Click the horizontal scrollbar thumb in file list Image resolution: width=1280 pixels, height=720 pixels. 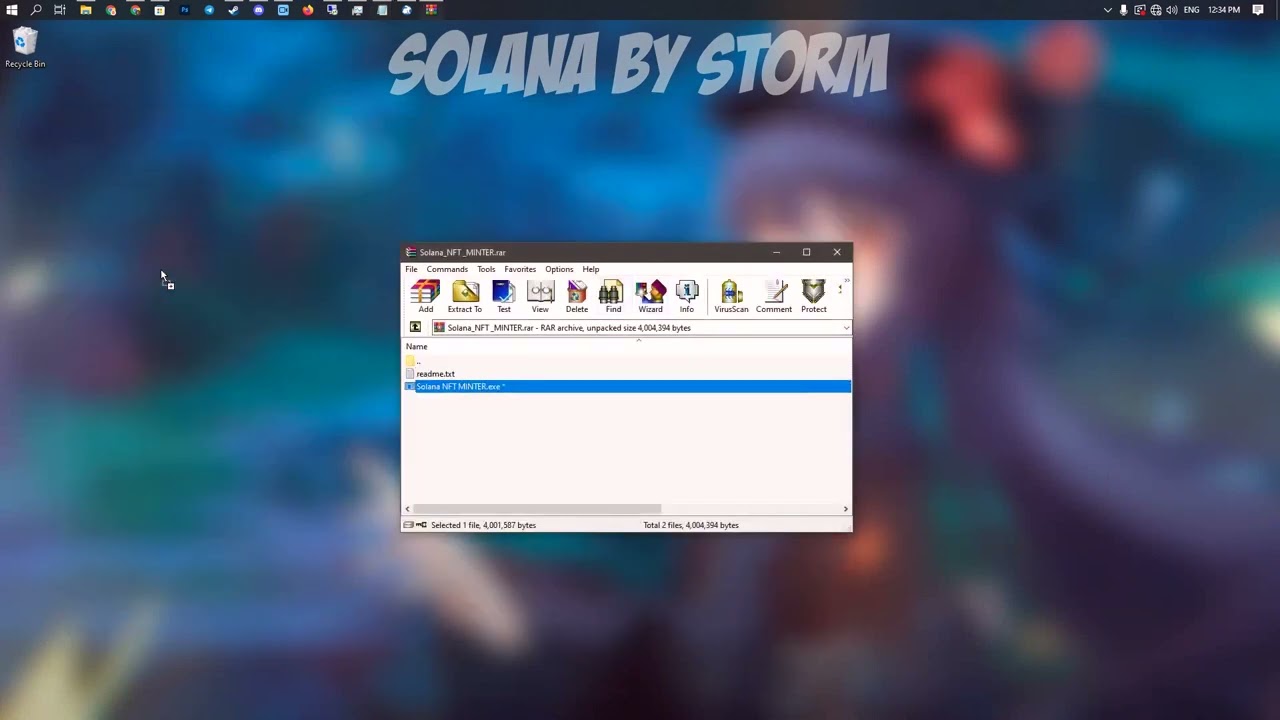(537, 509)
